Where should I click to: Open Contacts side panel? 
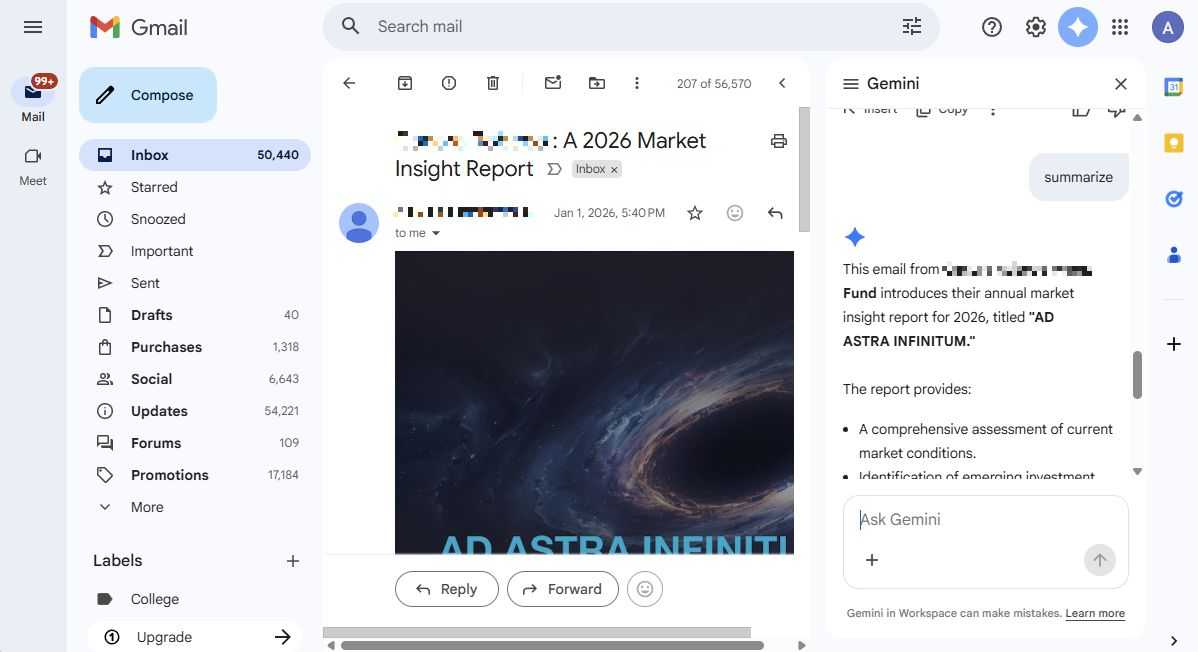click(x=1174, y=255)
